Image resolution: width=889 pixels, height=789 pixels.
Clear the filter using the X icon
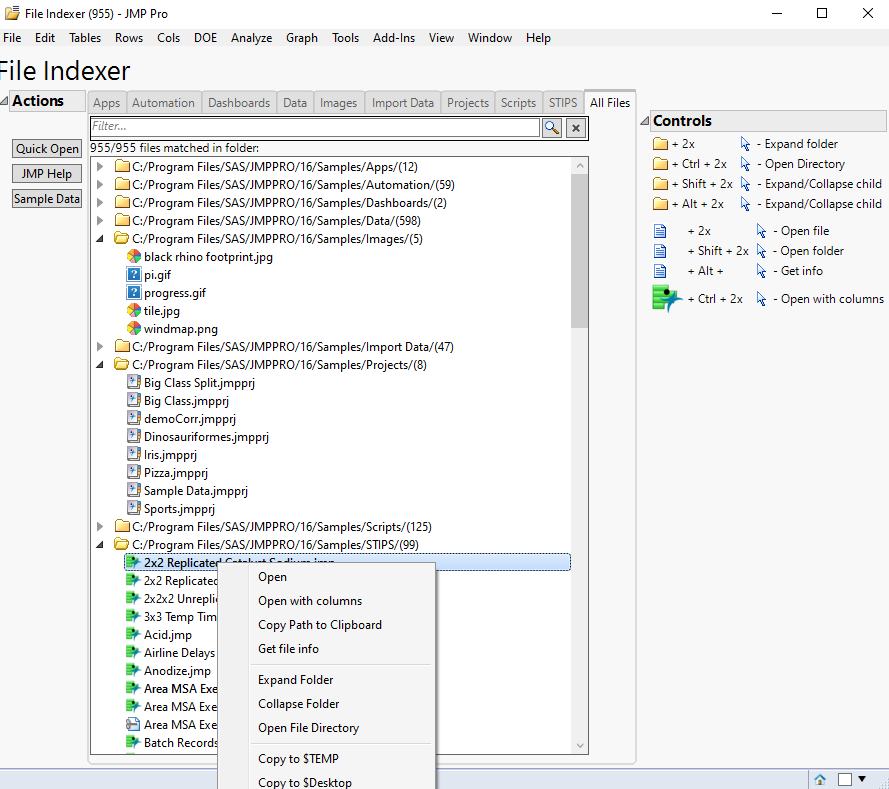click(x=575, y=128)
